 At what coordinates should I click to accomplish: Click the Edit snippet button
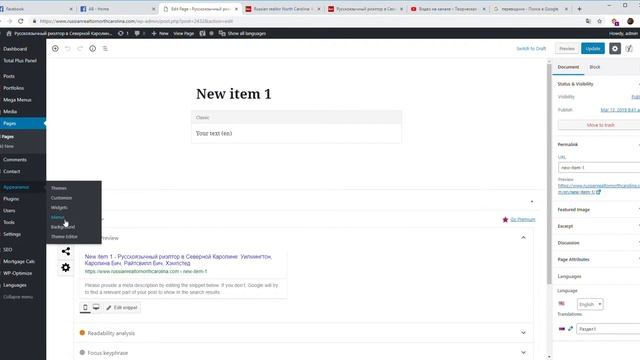122,307
